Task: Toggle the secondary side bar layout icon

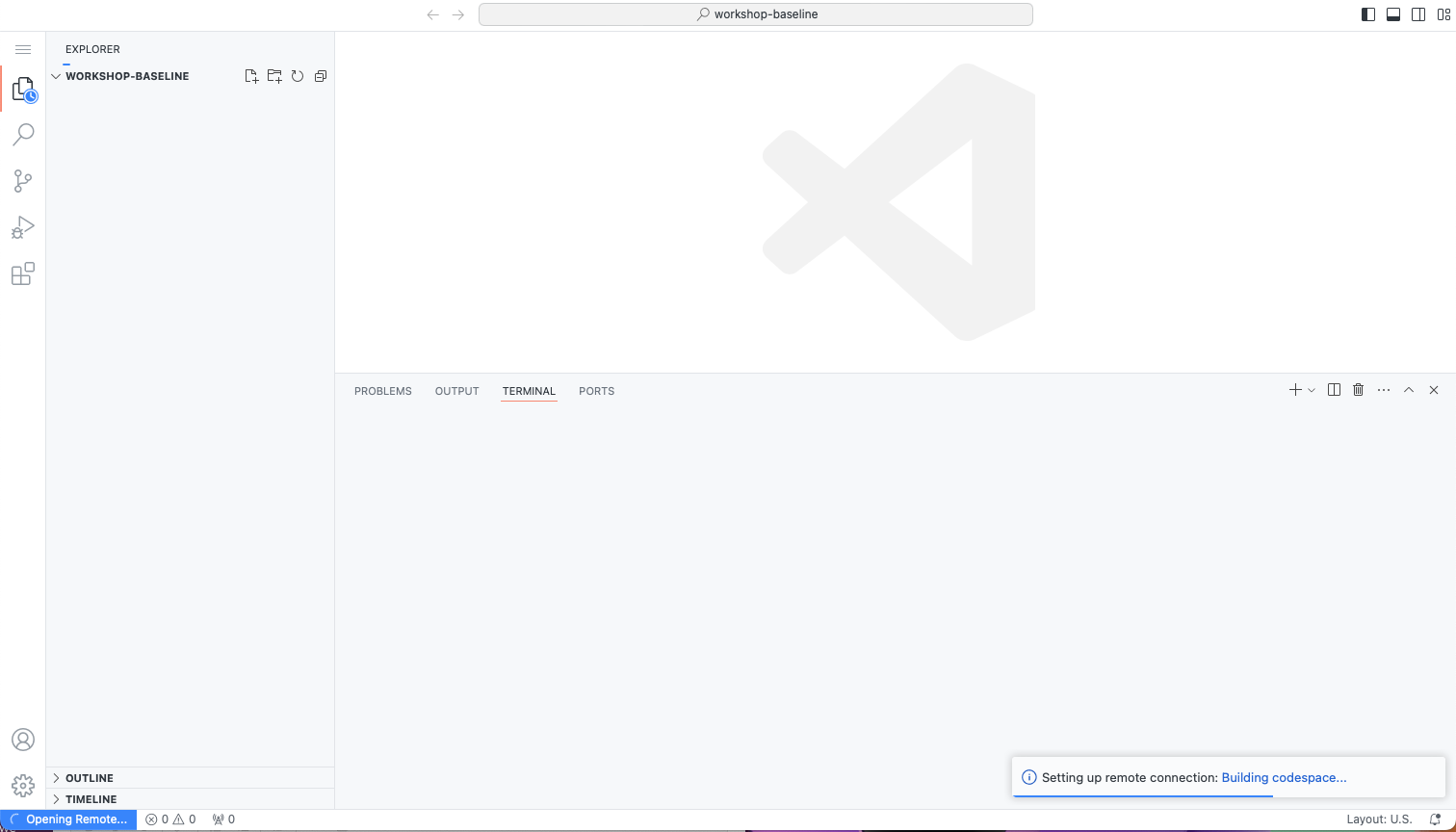Action: [x=1418, y=14]
